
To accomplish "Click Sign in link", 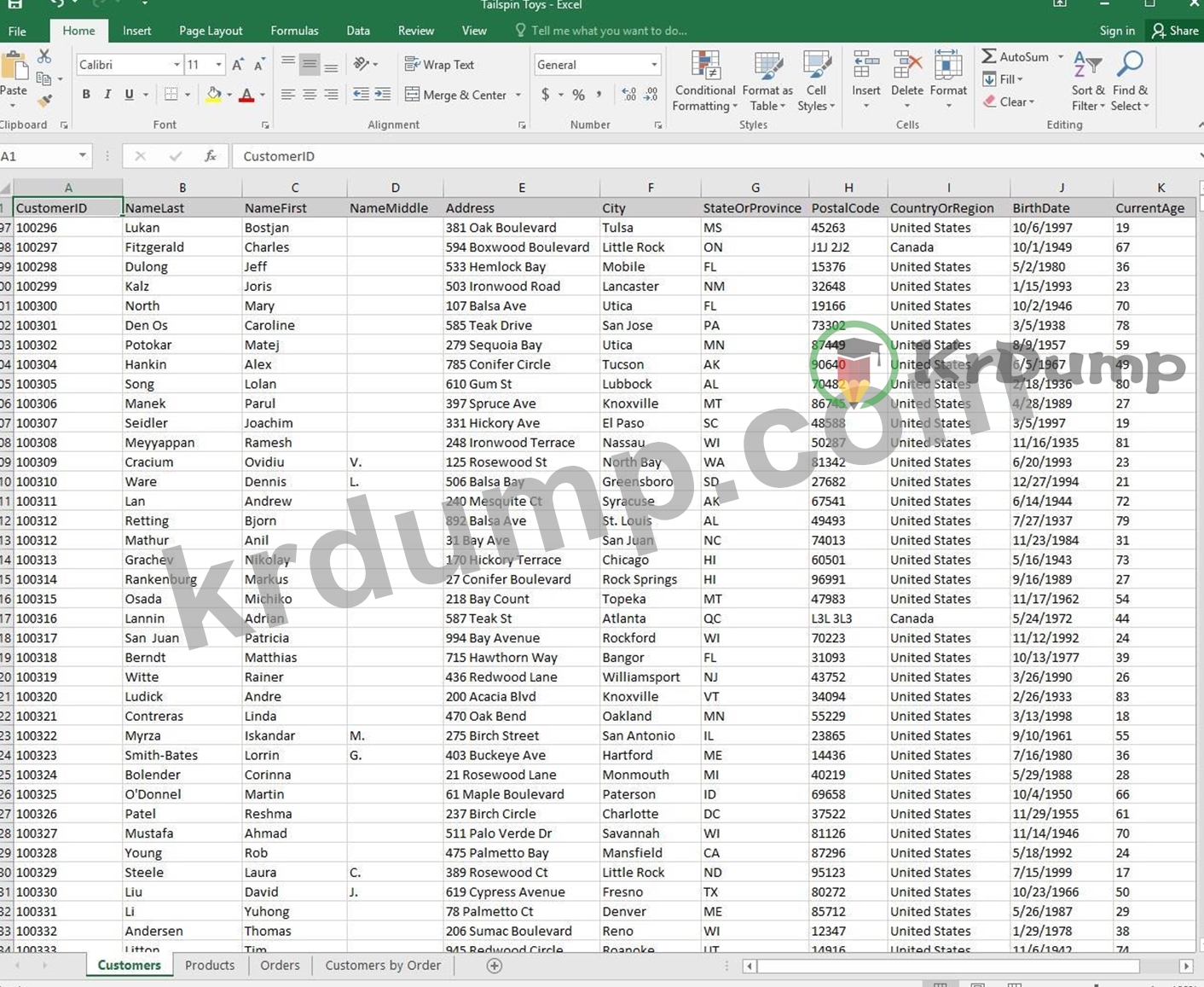I will (x=1117, y=31).
